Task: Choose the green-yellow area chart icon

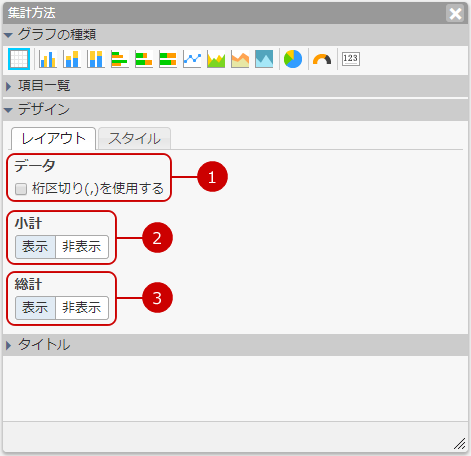Action: click(216, 59)
